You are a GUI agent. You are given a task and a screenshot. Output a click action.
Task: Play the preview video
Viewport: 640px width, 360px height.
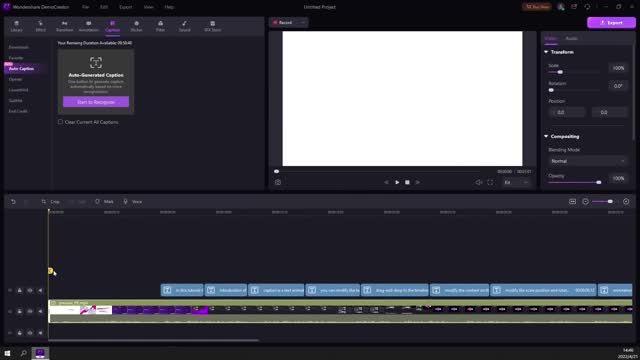397,182
